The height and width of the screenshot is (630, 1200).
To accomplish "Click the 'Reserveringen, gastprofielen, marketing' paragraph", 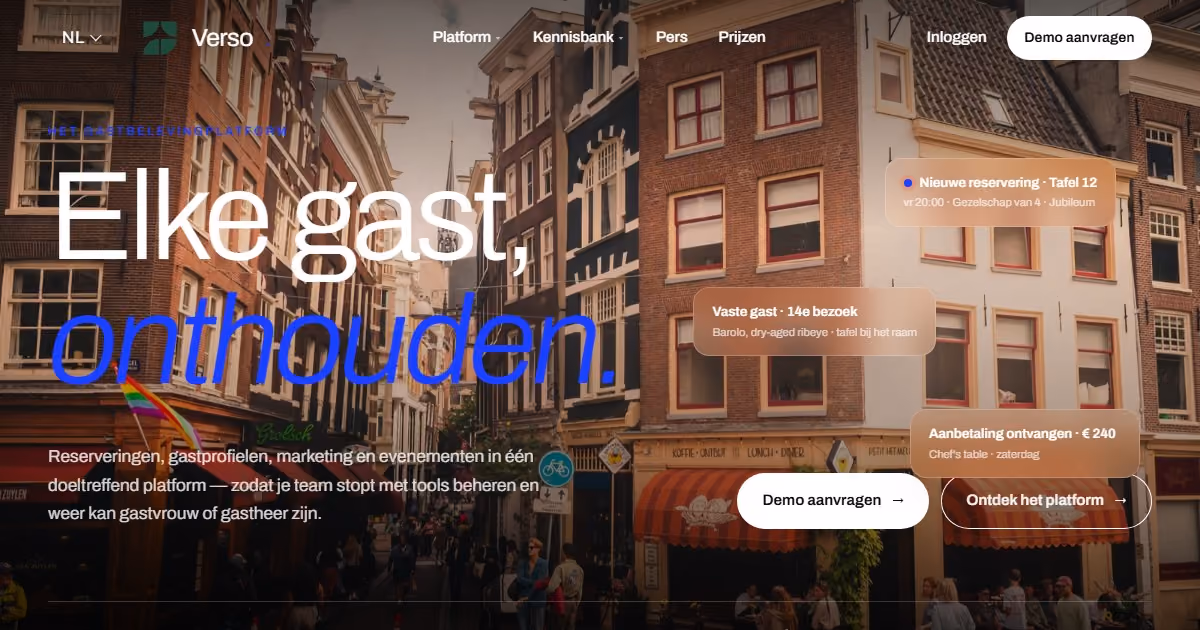I will click(294, 485).
